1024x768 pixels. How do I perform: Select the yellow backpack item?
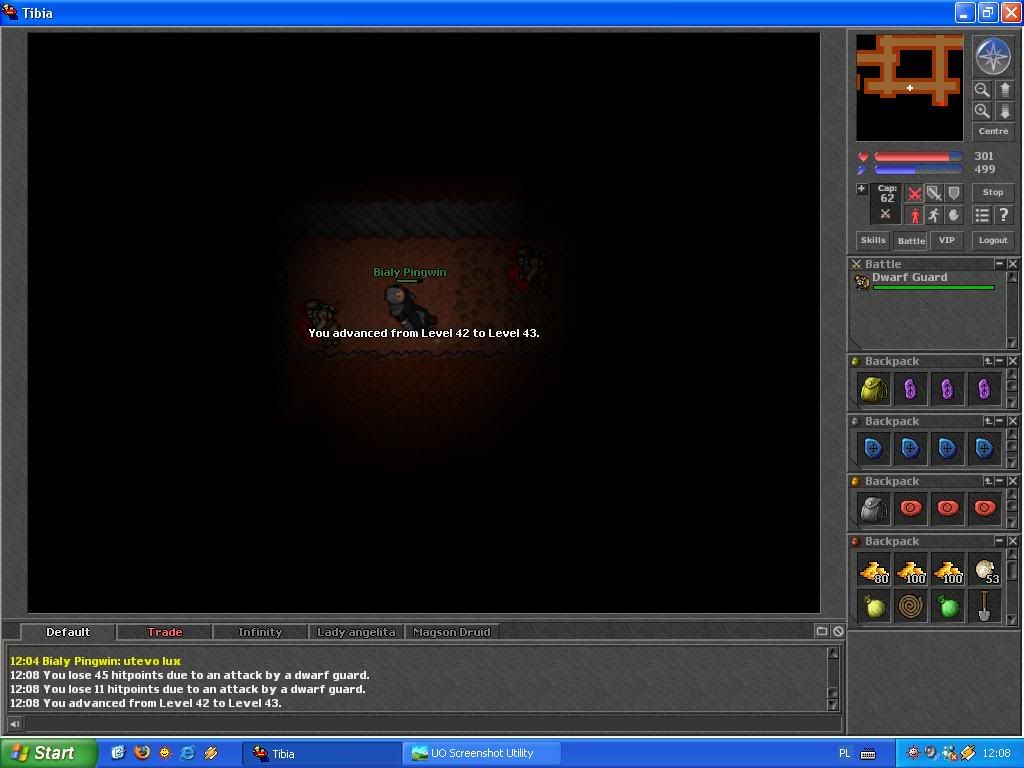point(873,390)
